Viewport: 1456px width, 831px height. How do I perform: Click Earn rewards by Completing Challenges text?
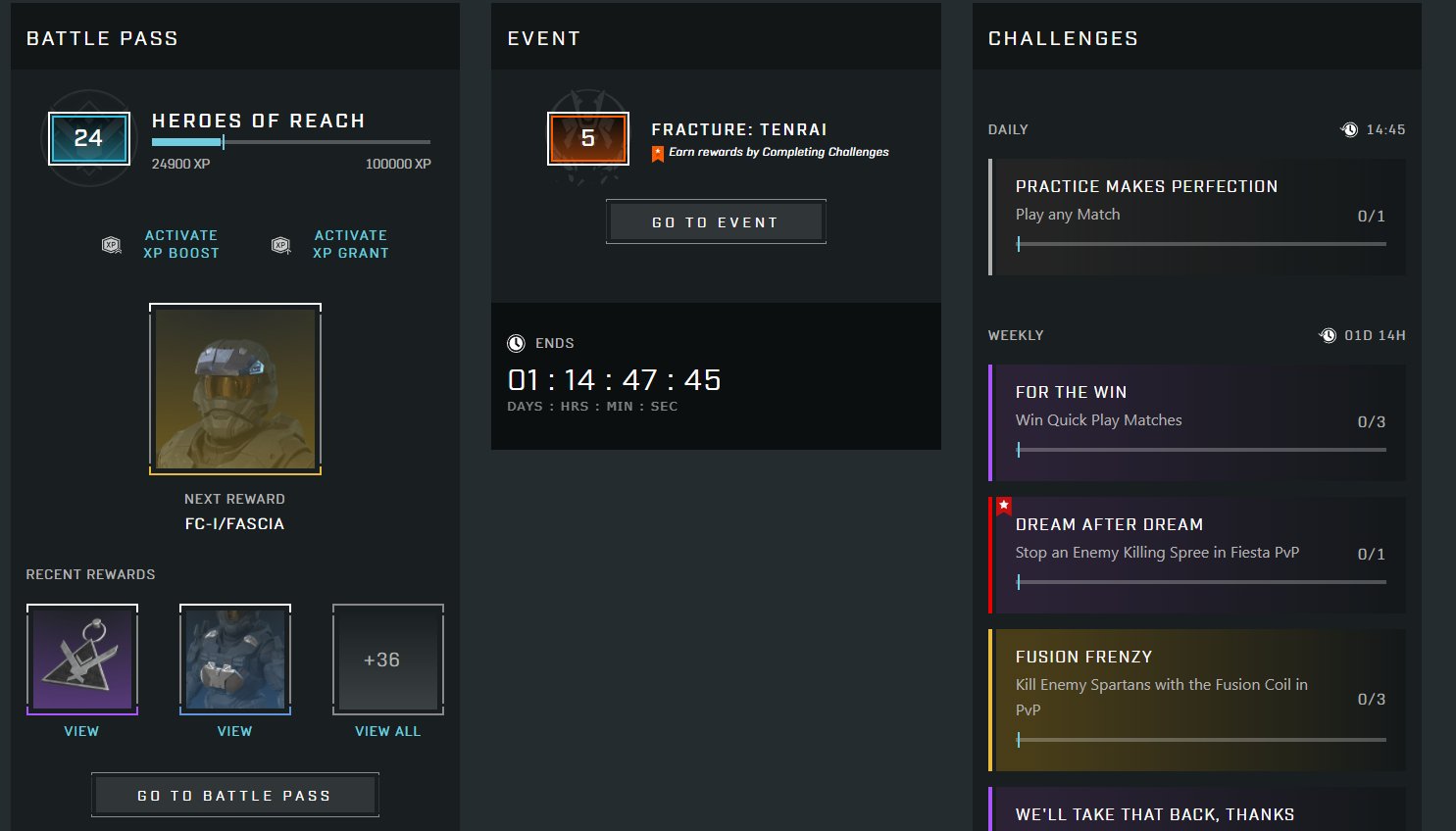click(778, 152)
